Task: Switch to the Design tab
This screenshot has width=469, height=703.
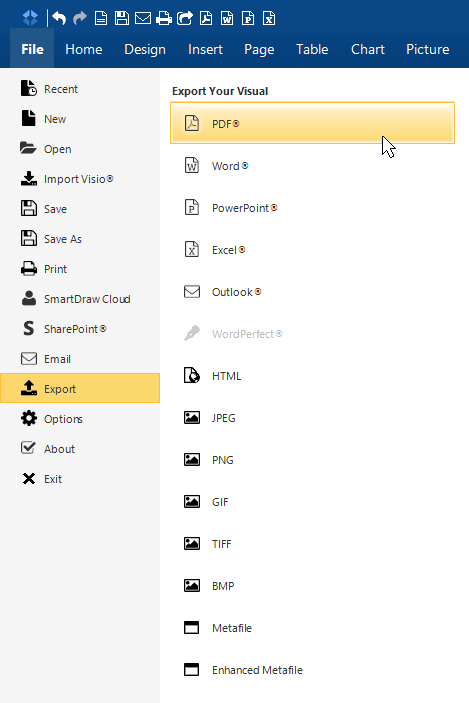Action: [x=145, y=49]
